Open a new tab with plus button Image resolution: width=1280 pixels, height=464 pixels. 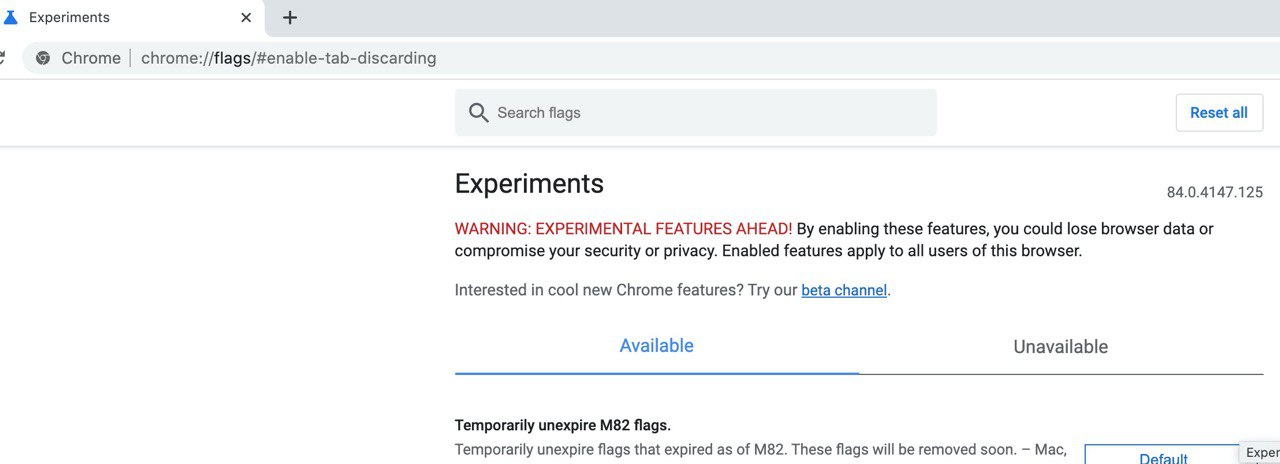290,17
